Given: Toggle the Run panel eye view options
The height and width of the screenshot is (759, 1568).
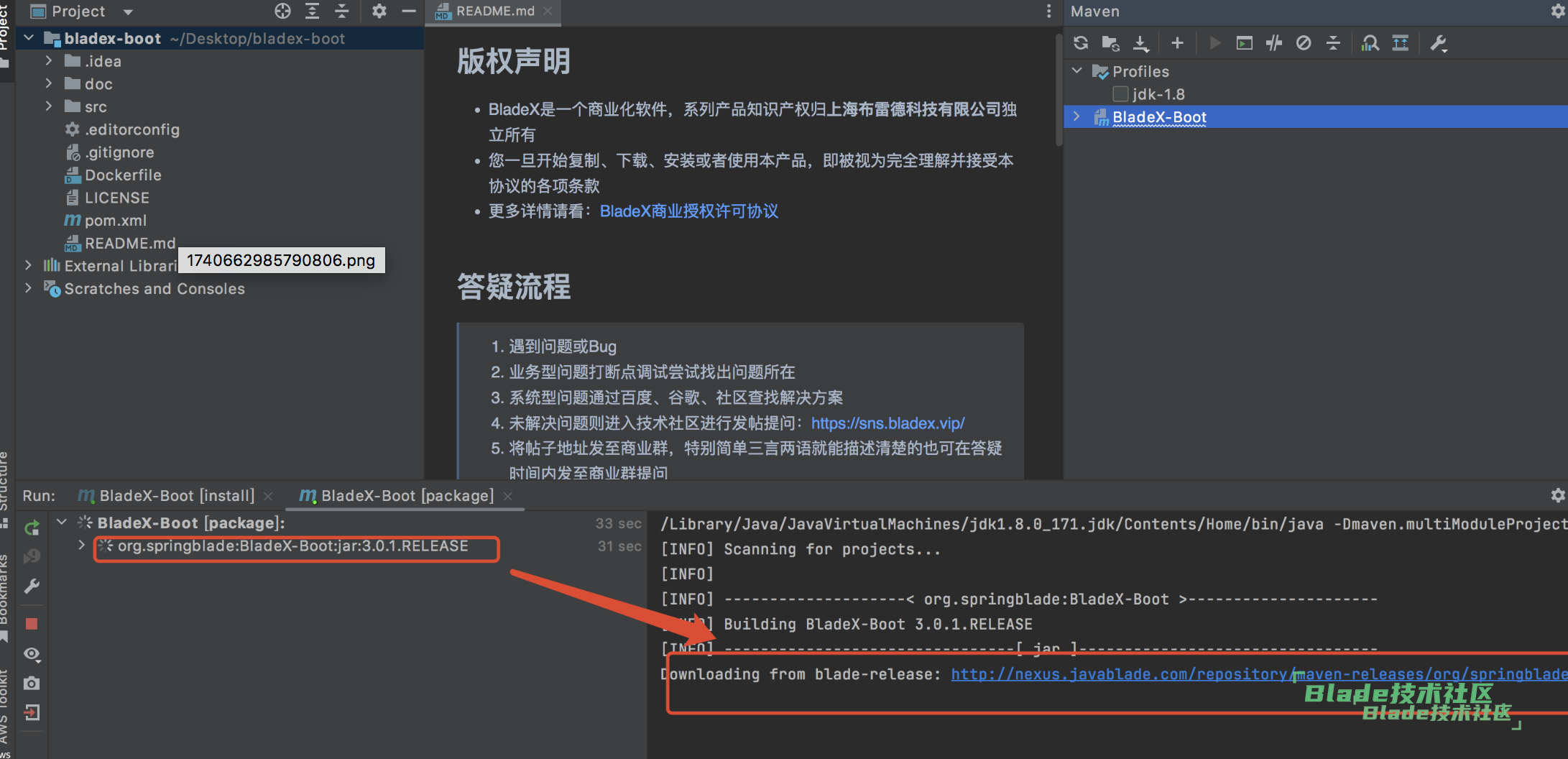Looking at the screenshot, I should 32,654.
